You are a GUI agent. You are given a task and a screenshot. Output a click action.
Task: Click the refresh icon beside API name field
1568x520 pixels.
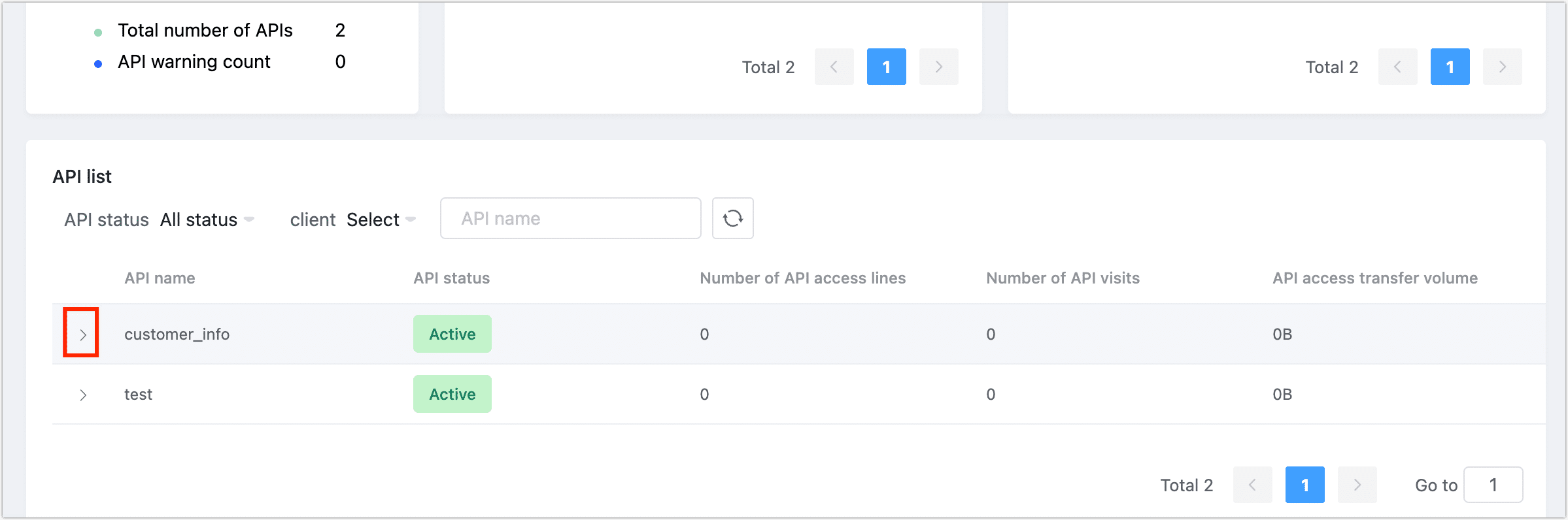(x=732, y=218)
